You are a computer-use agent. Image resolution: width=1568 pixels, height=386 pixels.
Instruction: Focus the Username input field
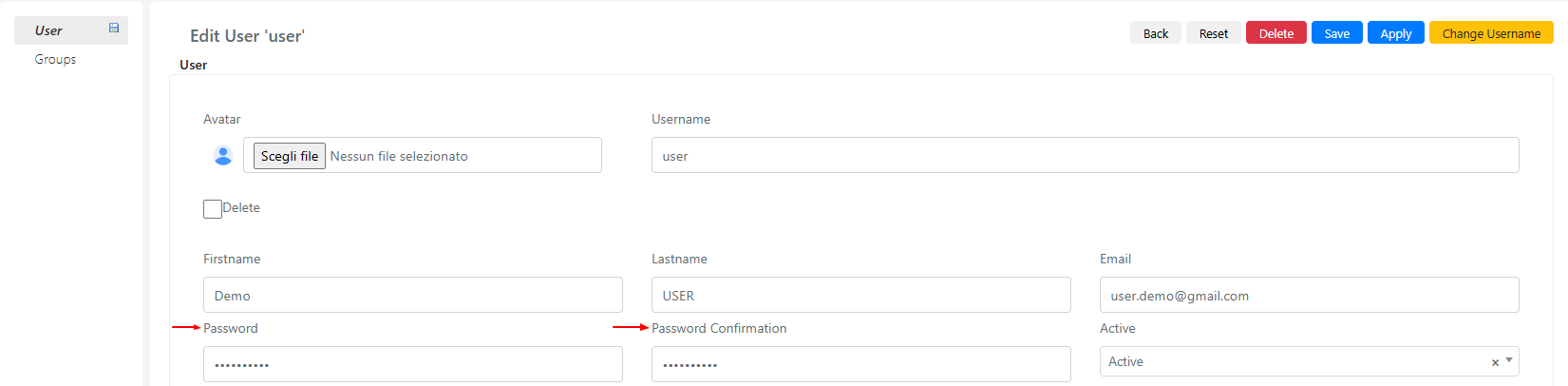(1086, 155)
